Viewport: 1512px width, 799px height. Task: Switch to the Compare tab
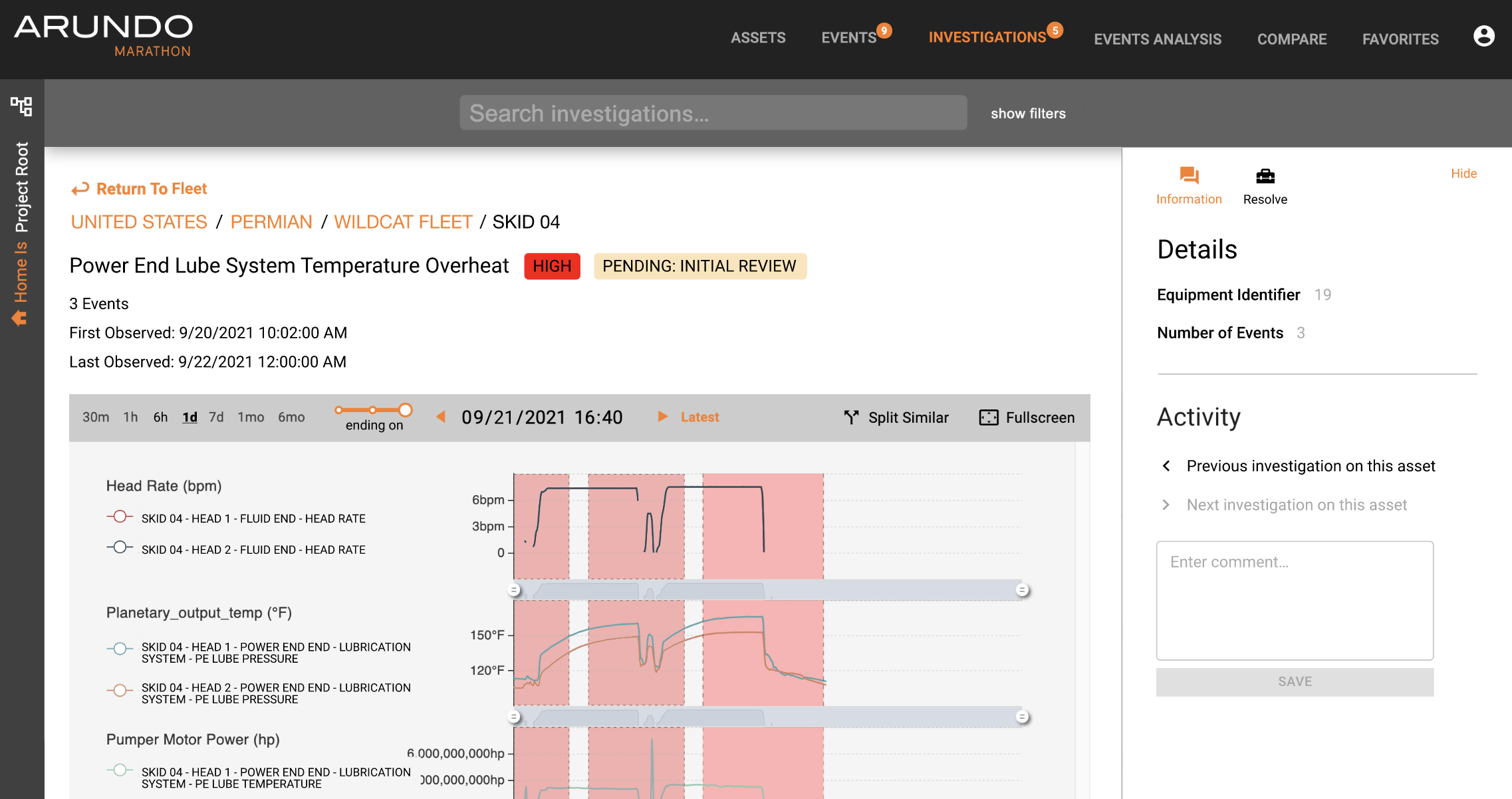pos(1291,39)
